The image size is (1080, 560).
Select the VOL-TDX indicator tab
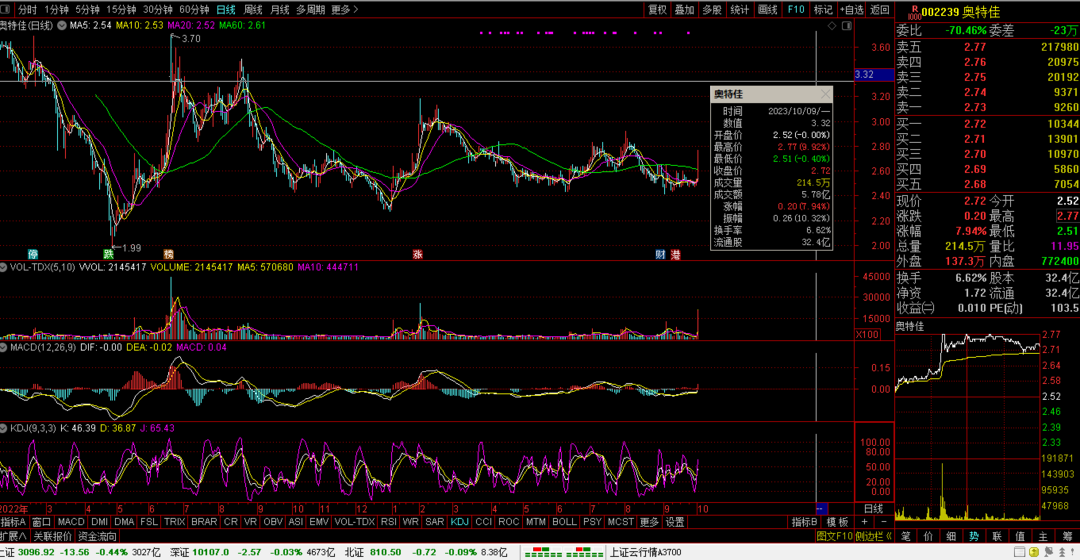pos(354,522)
